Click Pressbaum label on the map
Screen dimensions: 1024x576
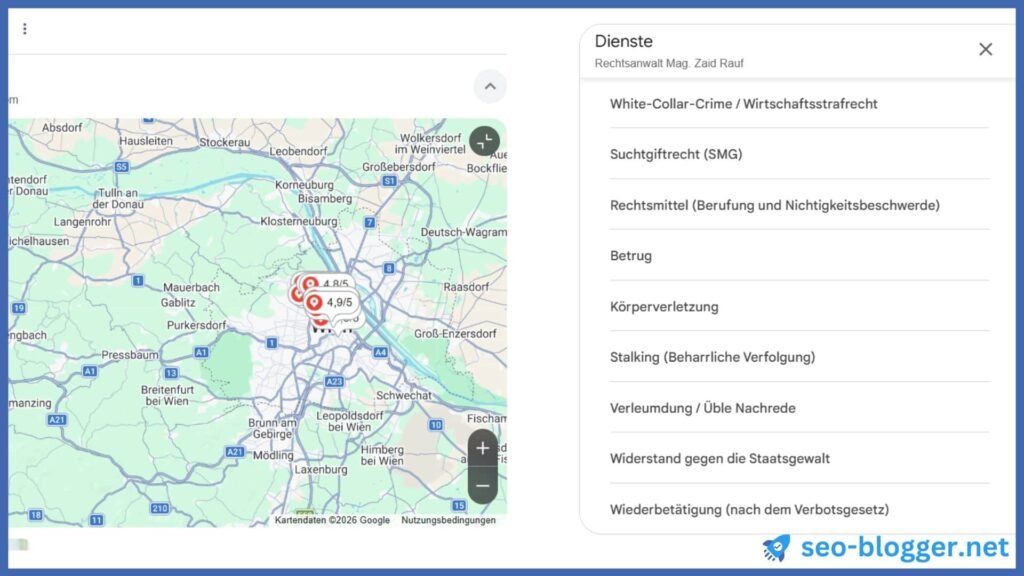point(130,355)
